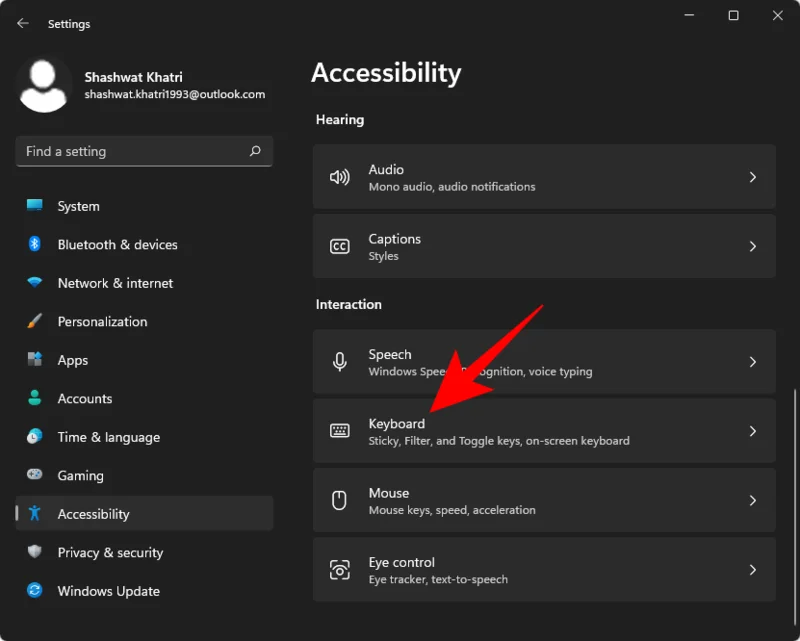Click the Audio speaker icon

click(340, 177)
